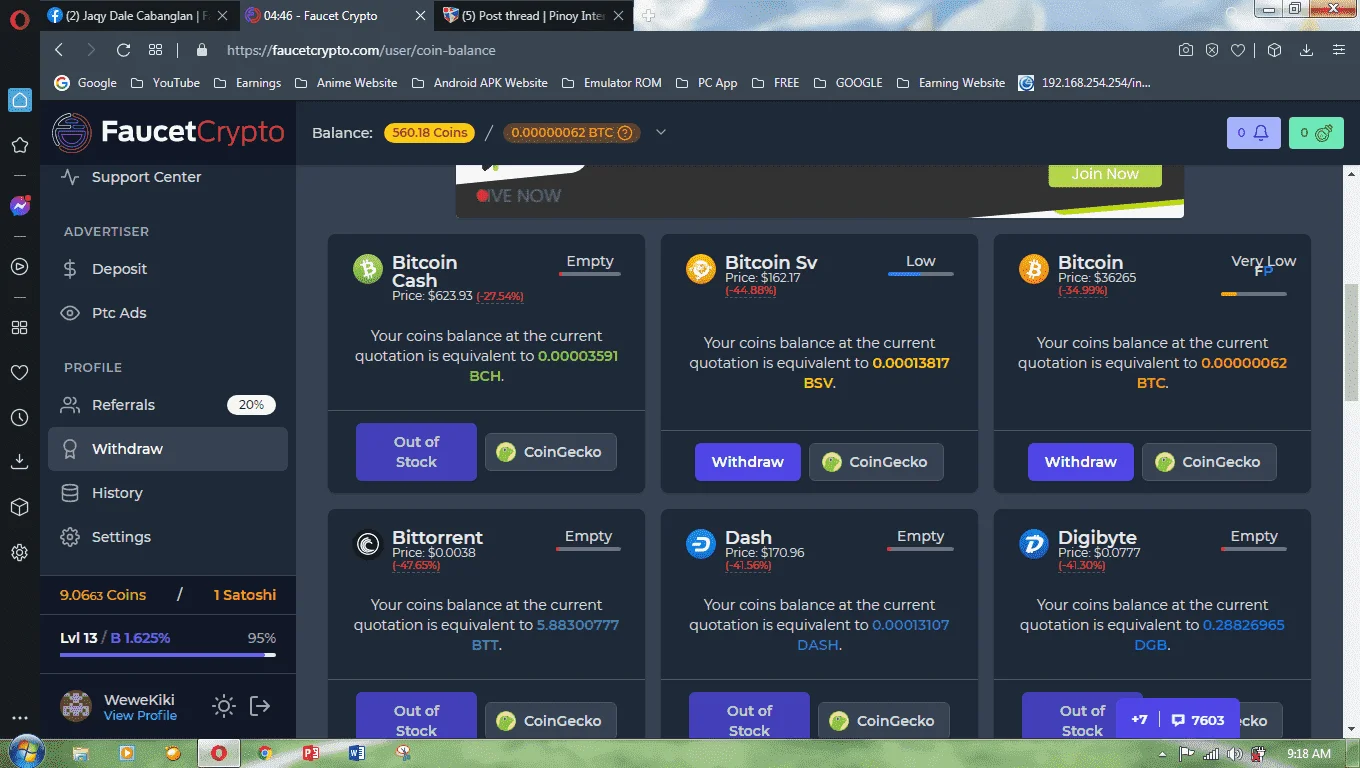The image size is (1360, 768).
Task: Open PC App bookmark folder
Action: coord(706,83)
